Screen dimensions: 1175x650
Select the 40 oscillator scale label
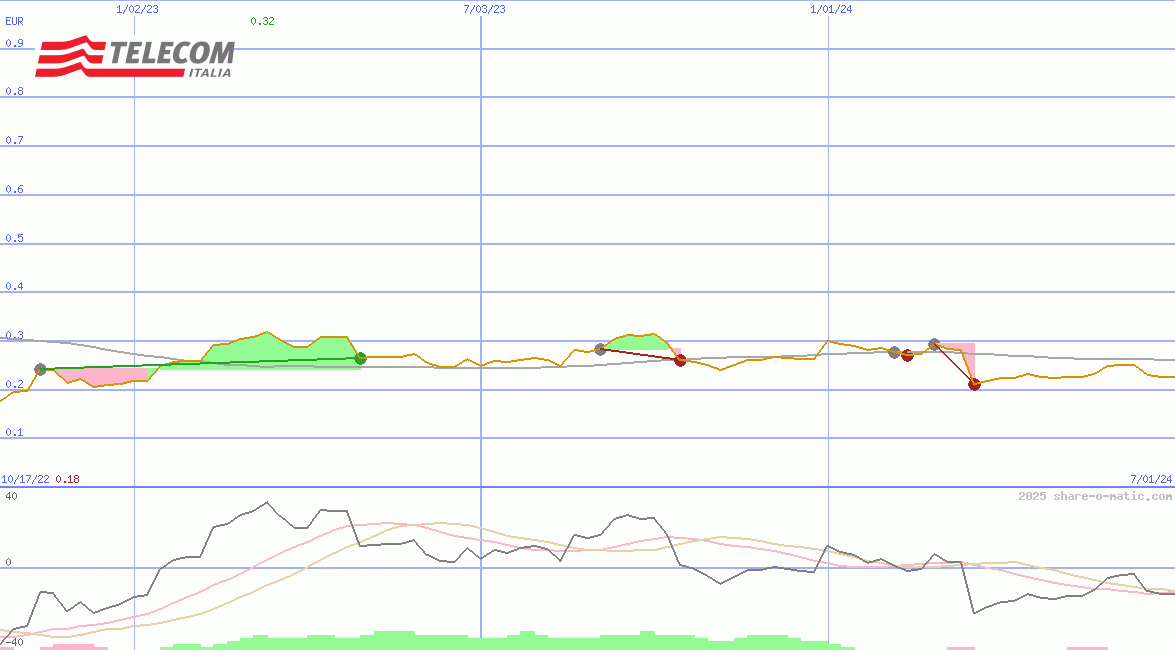[x=12, y=496]
